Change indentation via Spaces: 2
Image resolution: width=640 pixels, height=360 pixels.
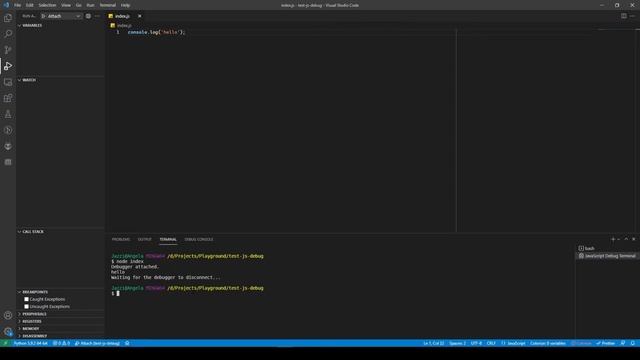click(x=458, y=343)
